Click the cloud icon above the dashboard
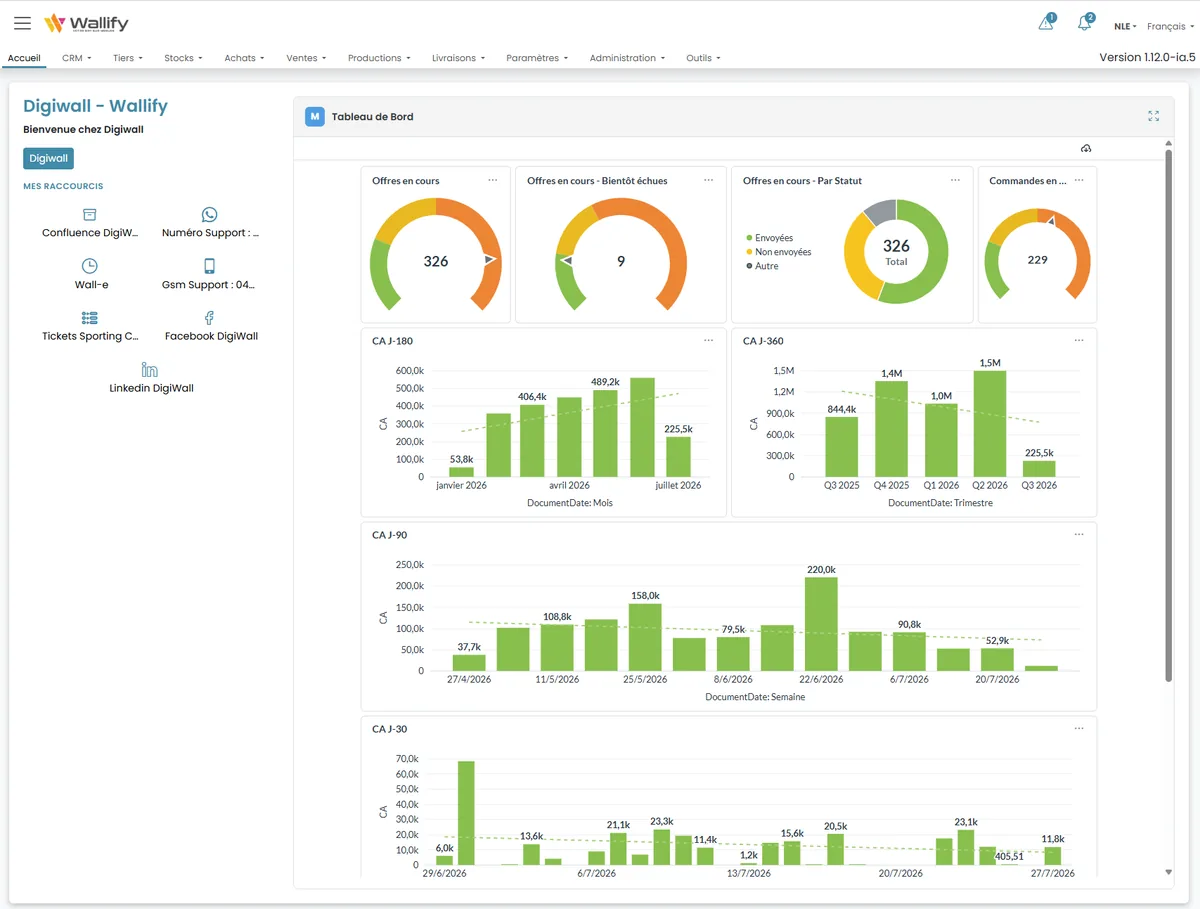Viewport: 1200px width, 909px height. (1086, 149)
